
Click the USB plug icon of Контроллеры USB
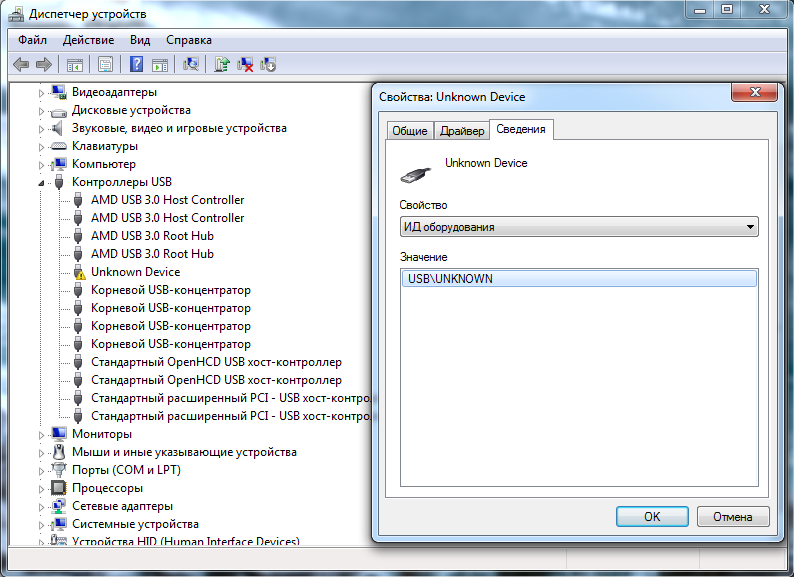coord(59,182)
